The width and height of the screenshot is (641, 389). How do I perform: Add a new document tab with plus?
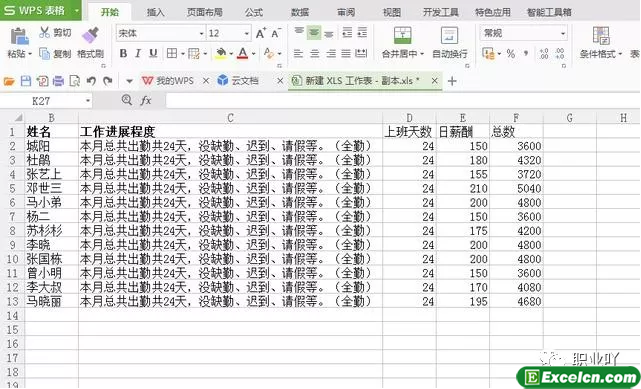[x=452, y=81]
